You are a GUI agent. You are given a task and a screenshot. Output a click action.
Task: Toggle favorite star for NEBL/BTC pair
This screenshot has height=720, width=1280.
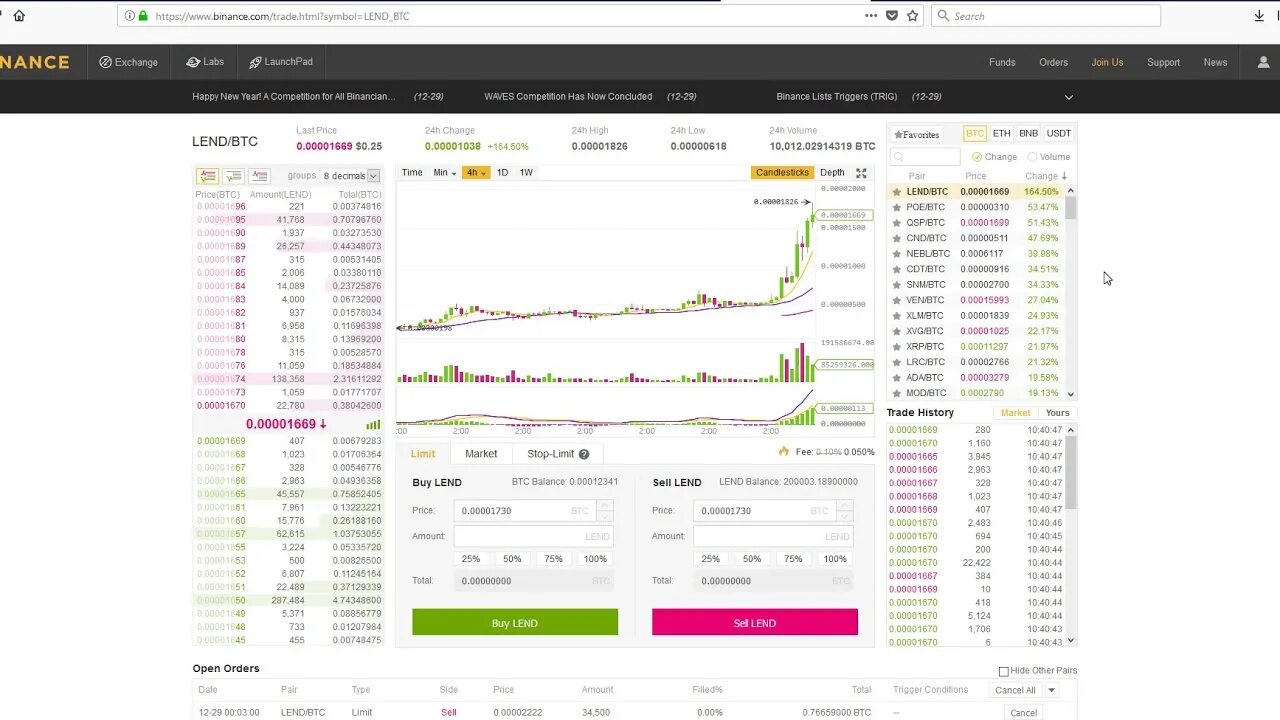(897, 254)
